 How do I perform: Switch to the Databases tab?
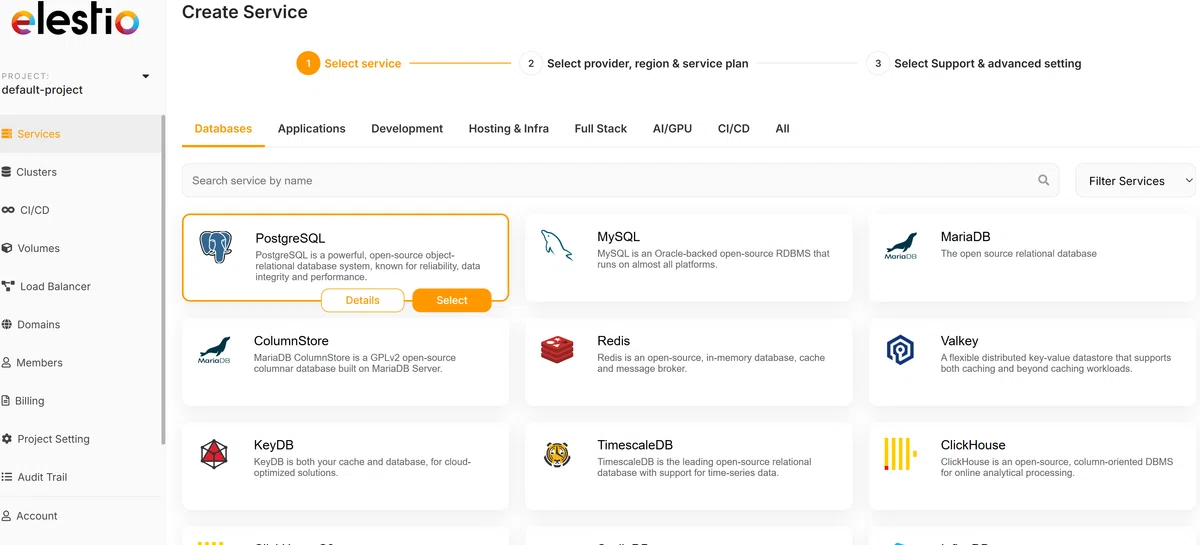[x=223, y=129]
